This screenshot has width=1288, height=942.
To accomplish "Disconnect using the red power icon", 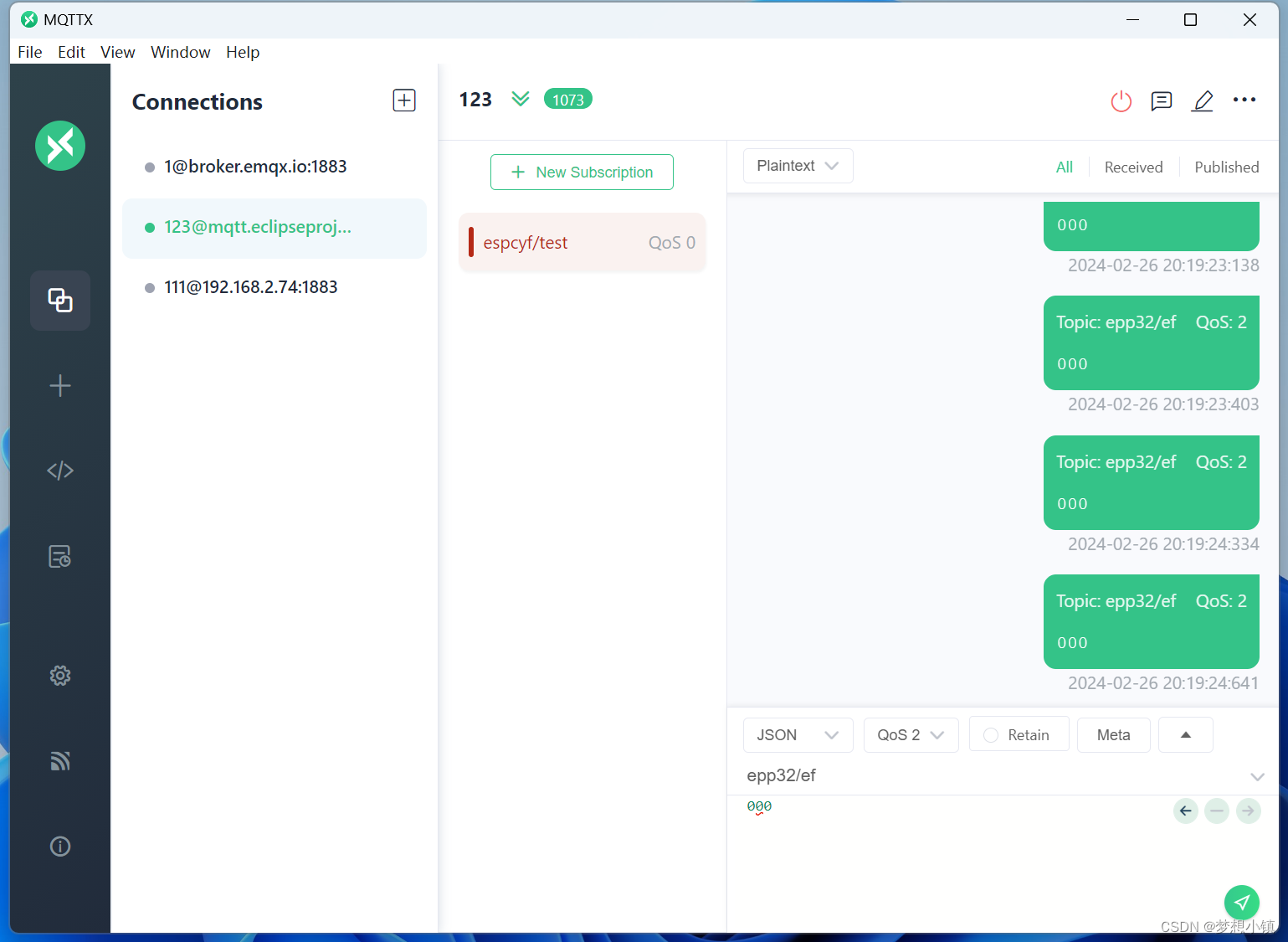I will point(1121,101).
